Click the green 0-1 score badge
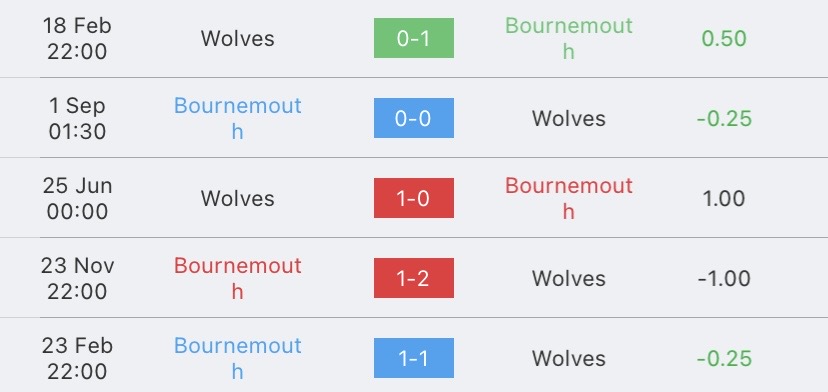Screen dimensions: 828x392 [413, 38]
